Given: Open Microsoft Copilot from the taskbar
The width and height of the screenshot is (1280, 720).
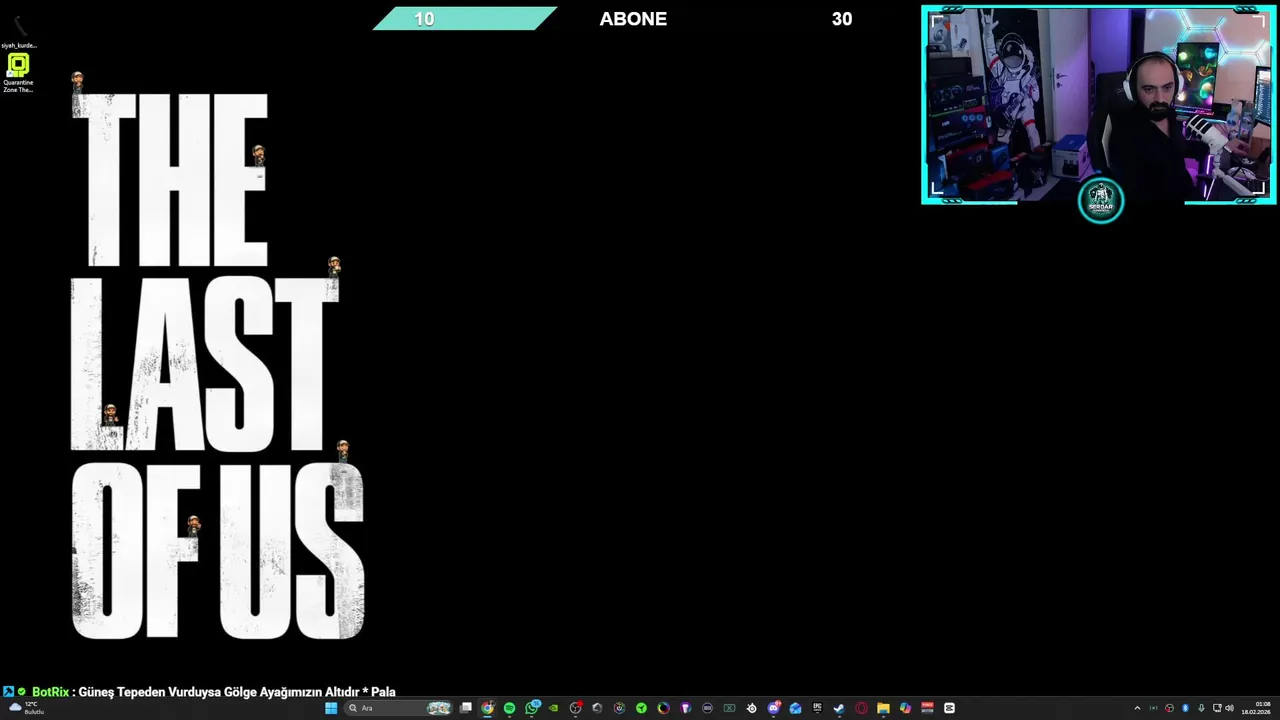Looking at the screenshot, I should (x=905, y=708).
